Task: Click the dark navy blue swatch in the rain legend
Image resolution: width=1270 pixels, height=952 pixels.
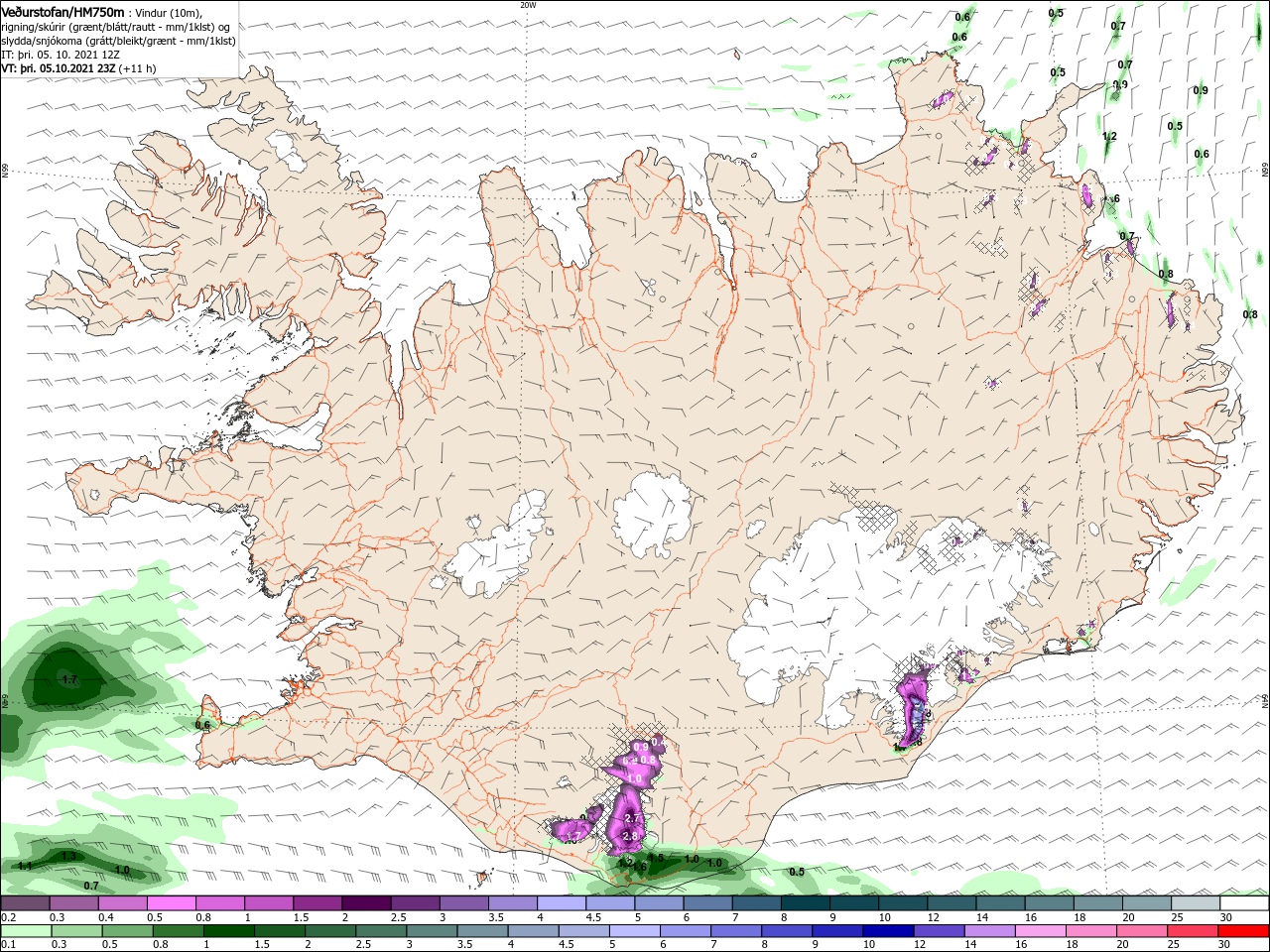Action: [887, 931]
